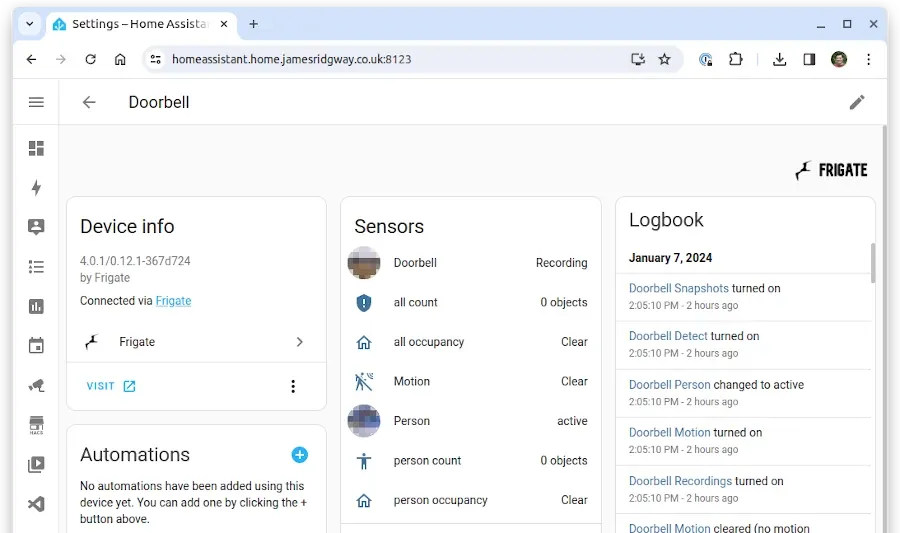
Task: Open the Chrome three-dot menu
Action: pyautogui.click(x=868, y=59)
